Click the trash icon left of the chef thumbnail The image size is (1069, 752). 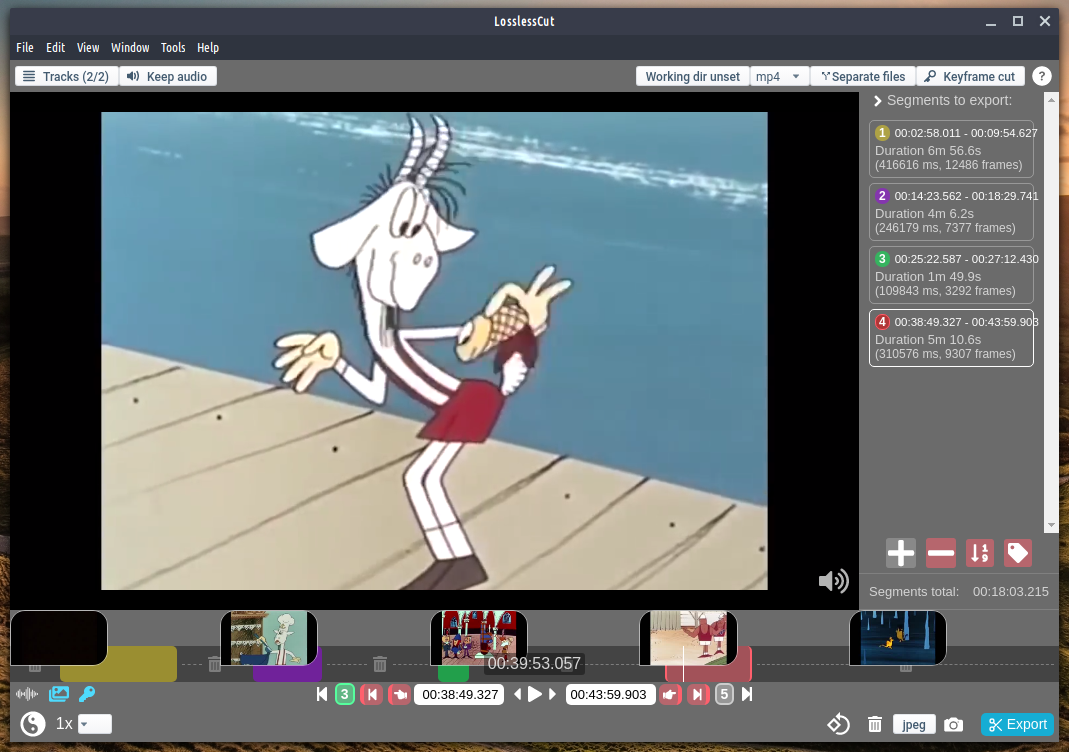pyautogui.click(x=214, y=664)
